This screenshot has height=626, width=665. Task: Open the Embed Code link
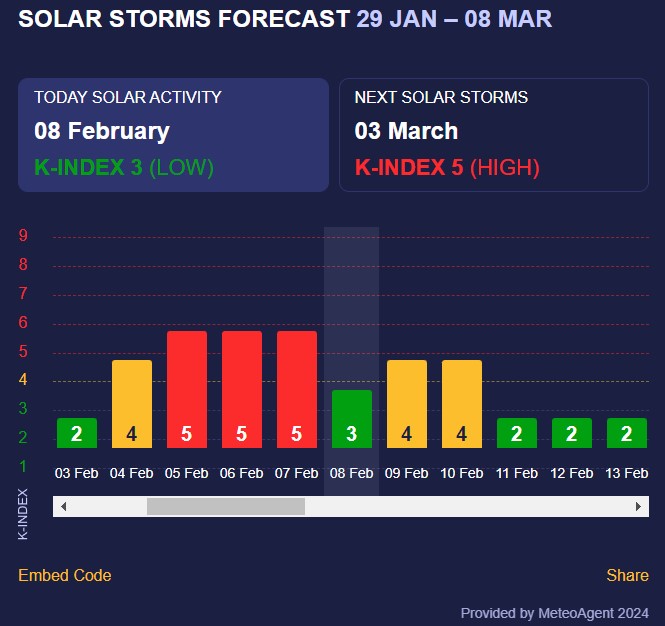(x=65, y=575)
